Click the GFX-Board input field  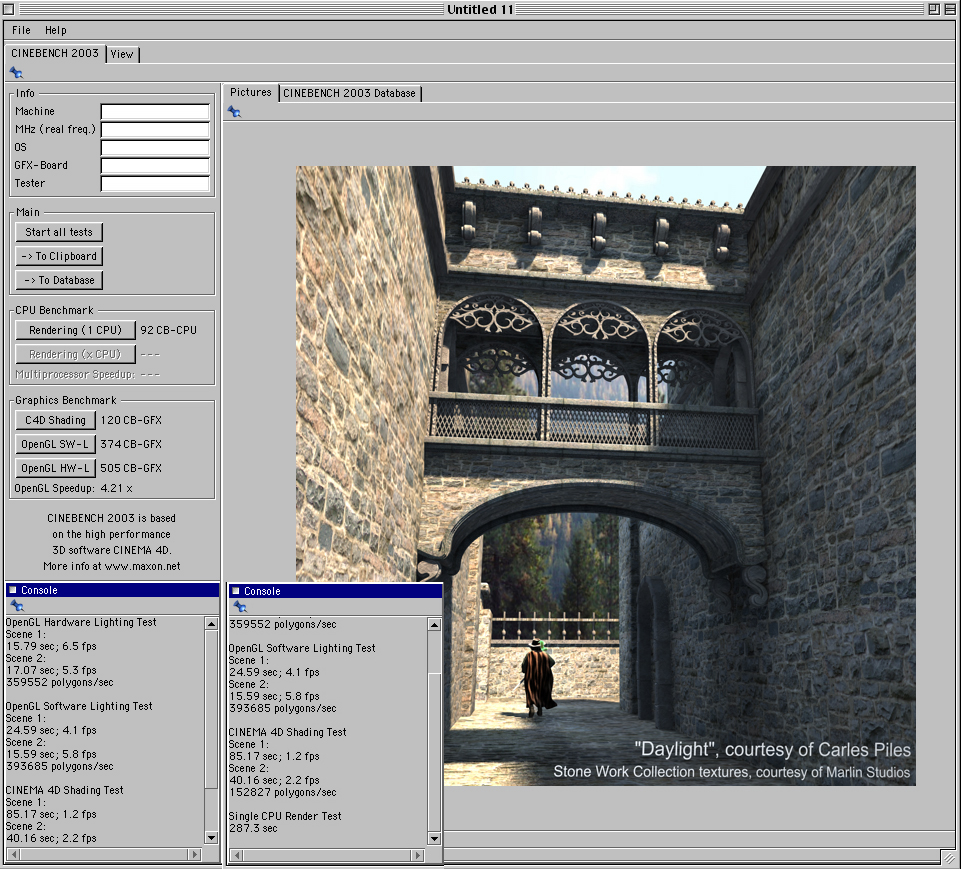point(155,165)
